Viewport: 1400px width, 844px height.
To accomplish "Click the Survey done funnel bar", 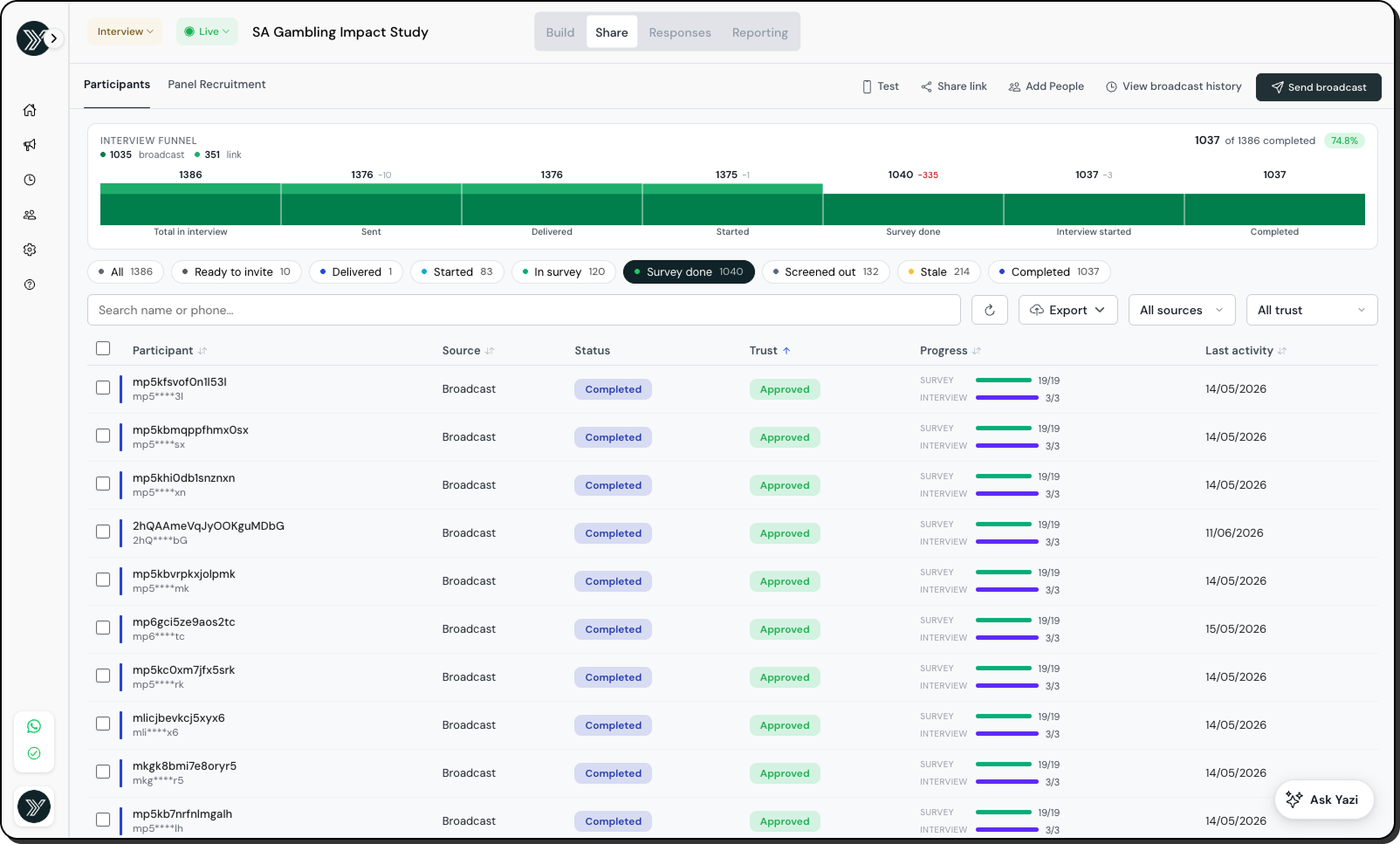I will coord(913,209).
